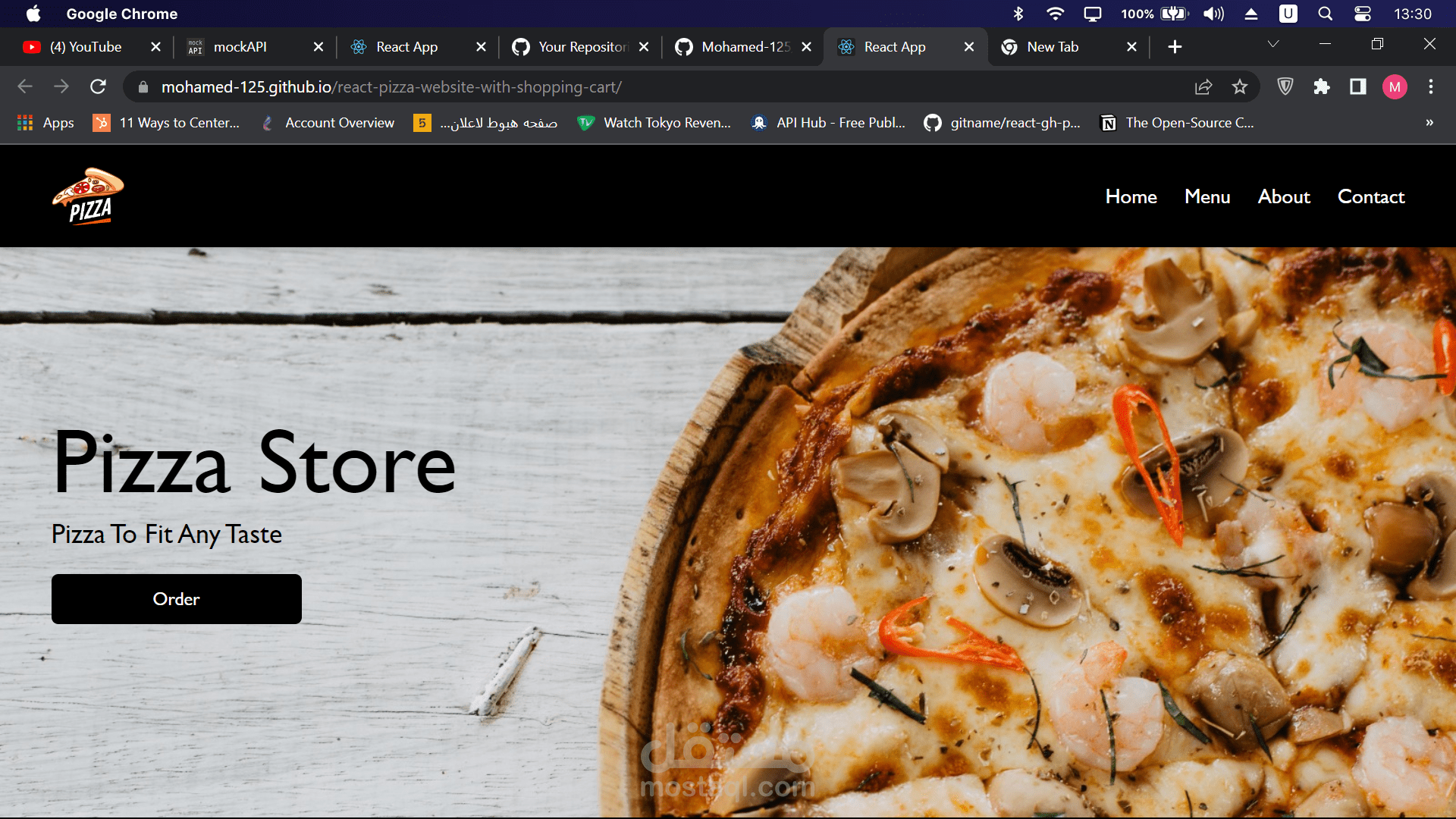
Task: Click the black Order button
Action: click(177, 599)
